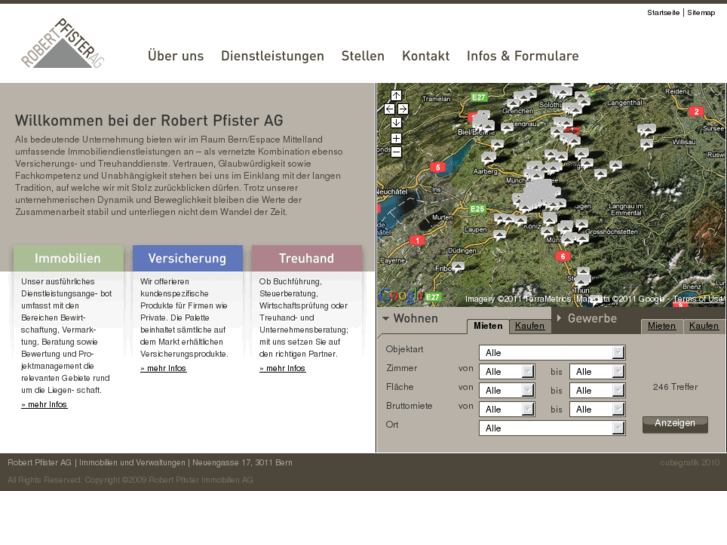727x545 pixels.
Task: Open the Kontakt menu
Action: point(426,56)
